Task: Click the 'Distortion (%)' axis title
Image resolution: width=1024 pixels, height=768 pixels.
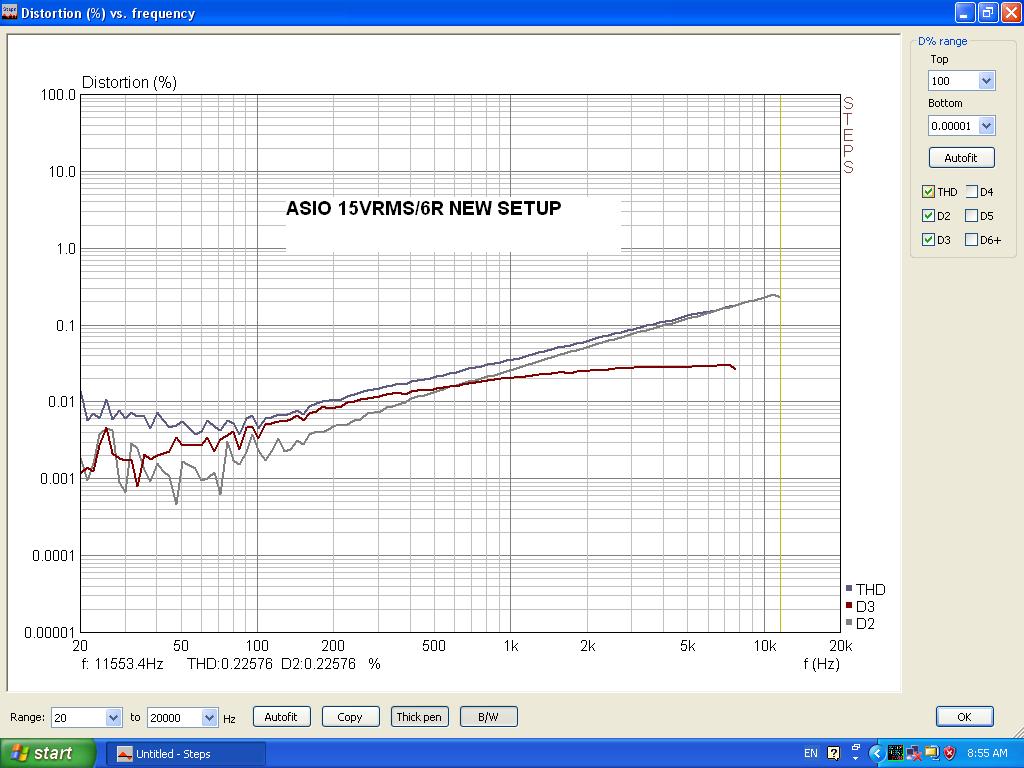Action: tap(129, 82)
